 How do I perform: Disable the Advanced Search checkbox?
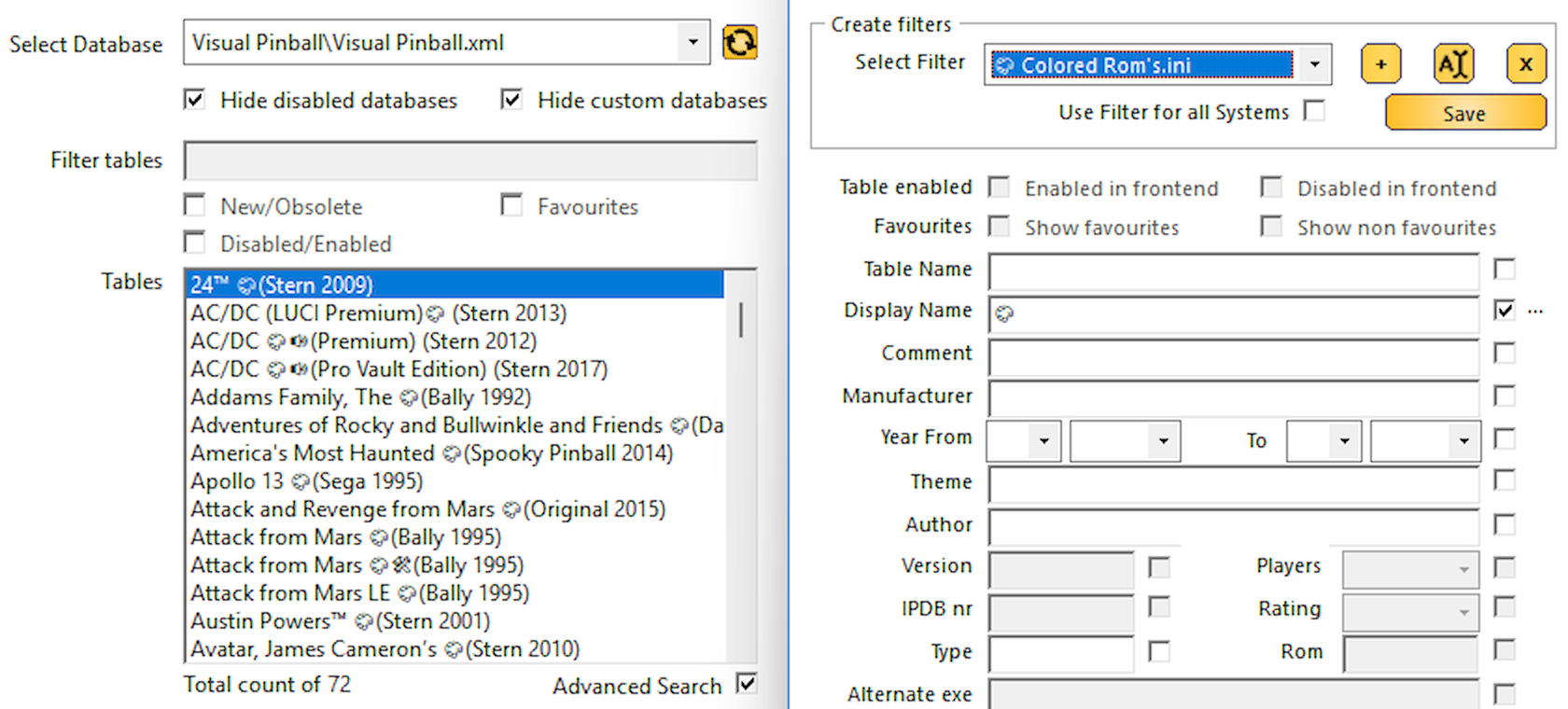[x=746, y=684]
